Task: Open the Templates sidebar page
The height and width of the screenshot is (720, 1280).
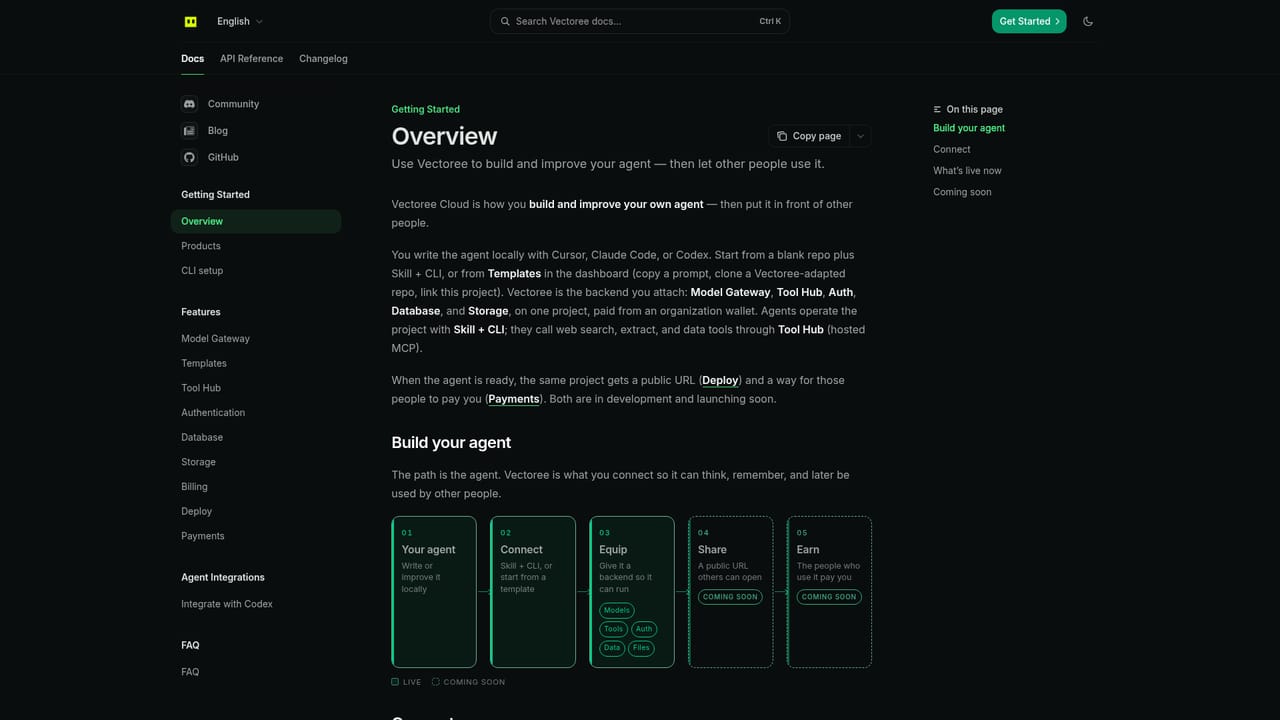Action: pos(256,364)
